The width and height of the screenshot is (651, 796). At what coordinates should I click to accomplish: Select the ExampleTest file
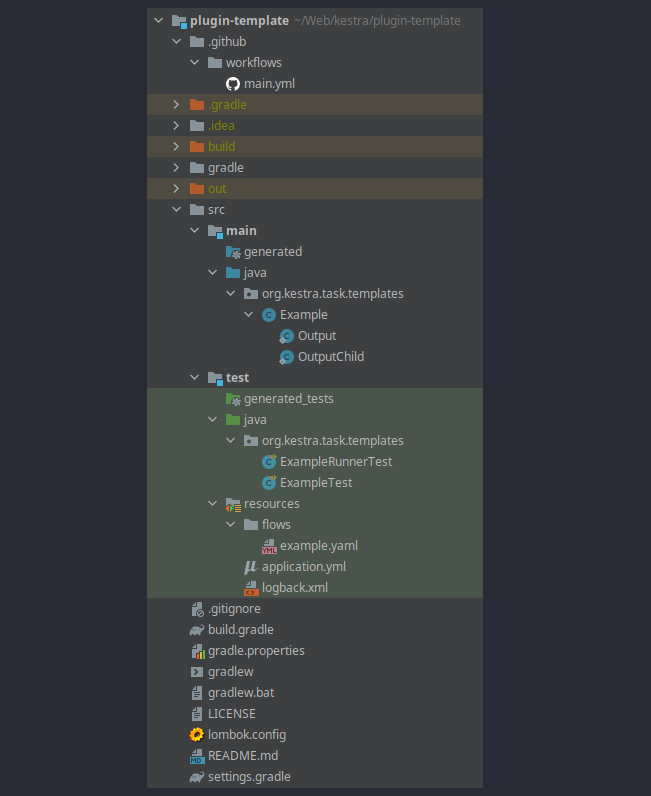pos(315,483)
